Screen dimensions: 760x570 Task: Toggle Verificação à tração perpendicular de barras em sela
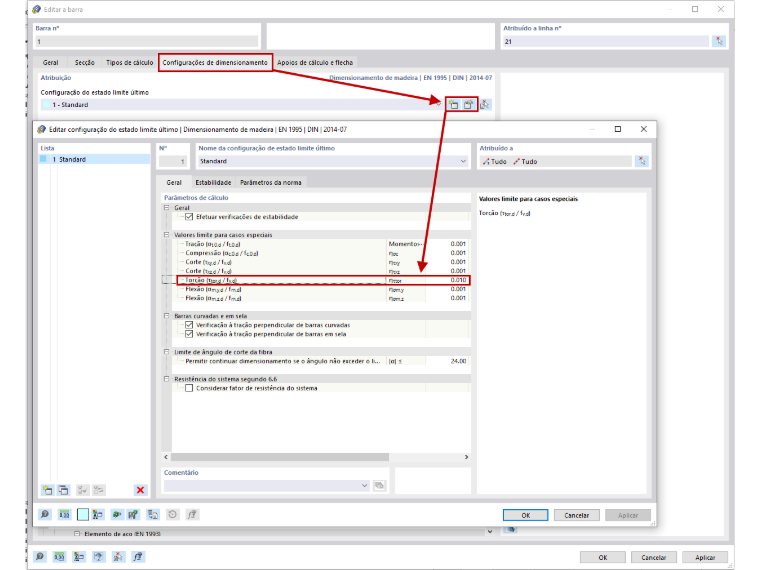pos(189,334)
